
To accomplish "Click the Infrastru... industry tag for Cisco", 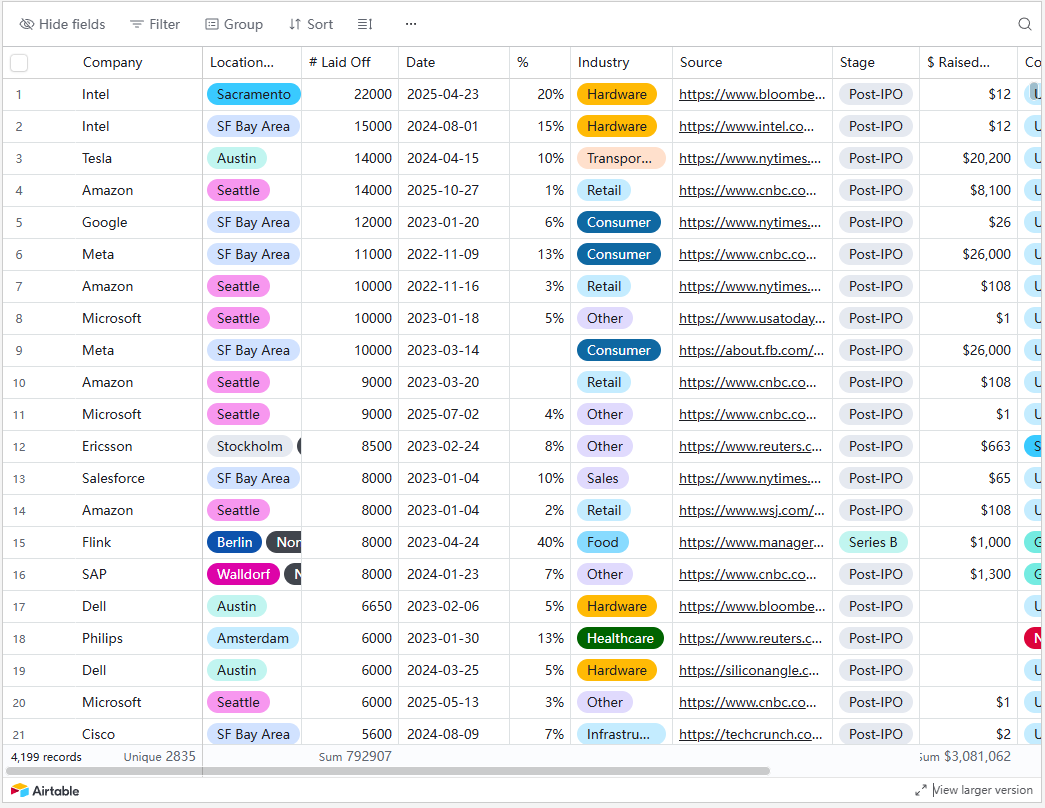I will pos(621,735).
